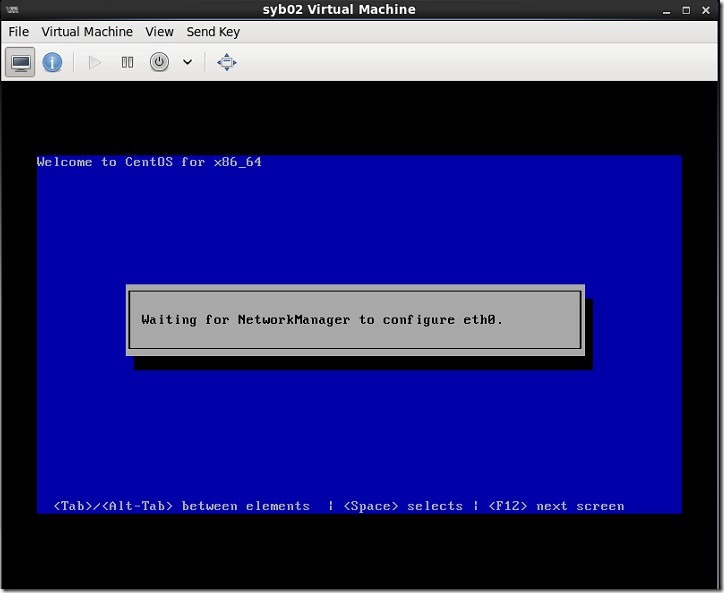Viewport: 724px width, 593px height.
Task: Maximize the syb02 Virtual Machine window
Action: pos(686,10)
